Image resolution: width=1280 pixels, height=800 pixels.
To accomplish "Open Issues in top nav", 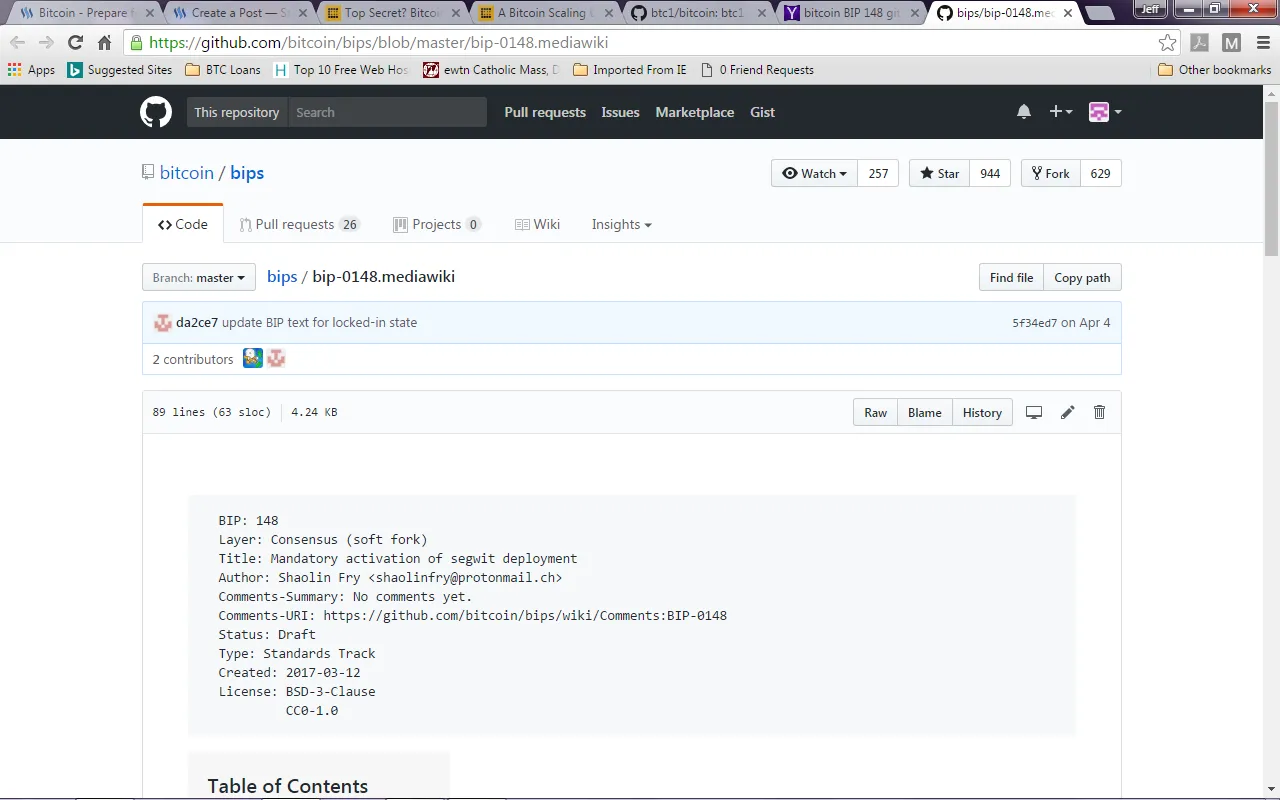I will (x=620, y=112).
